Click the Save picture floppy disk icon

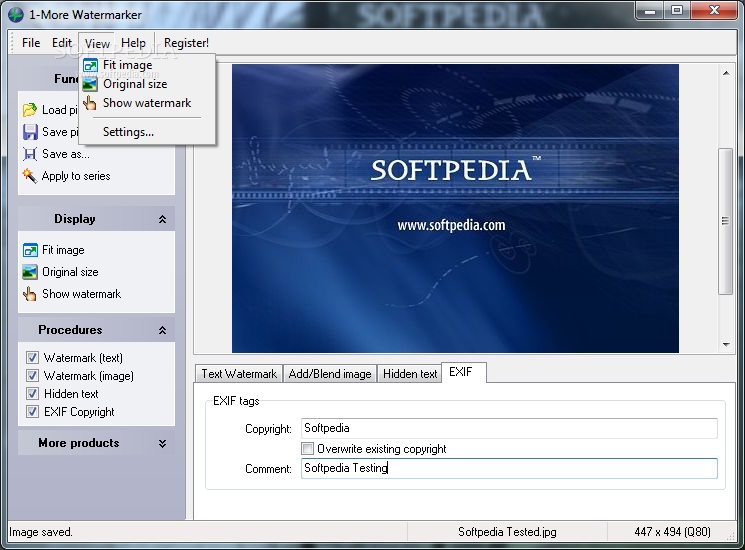tap(30, 132)
